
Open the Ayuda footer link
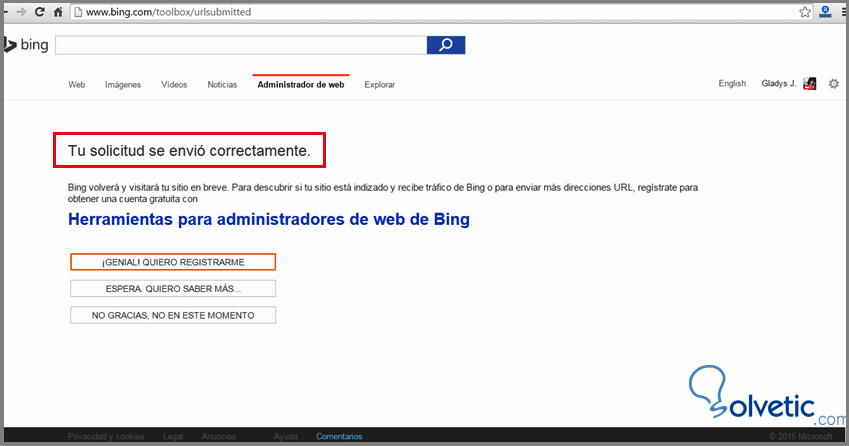285,436
